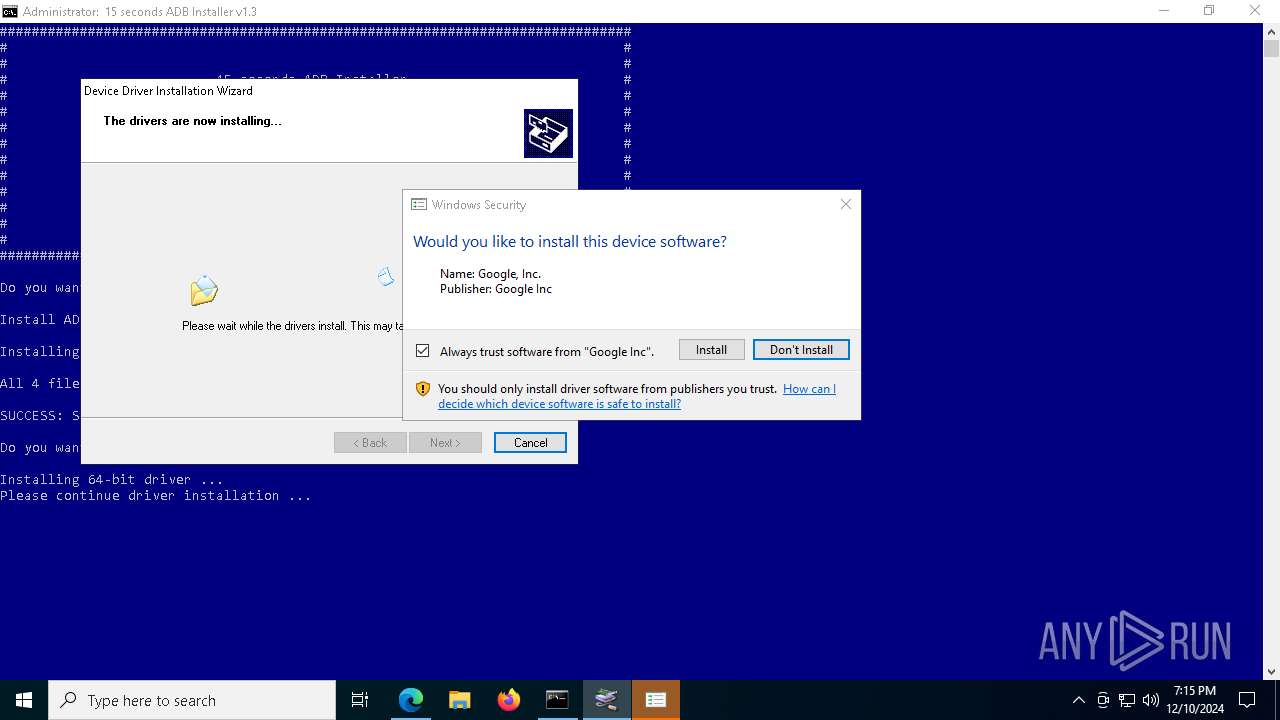1280x720 pixels.
Task: Launch Microsoft Edge from taskbar
Action: 411,700
